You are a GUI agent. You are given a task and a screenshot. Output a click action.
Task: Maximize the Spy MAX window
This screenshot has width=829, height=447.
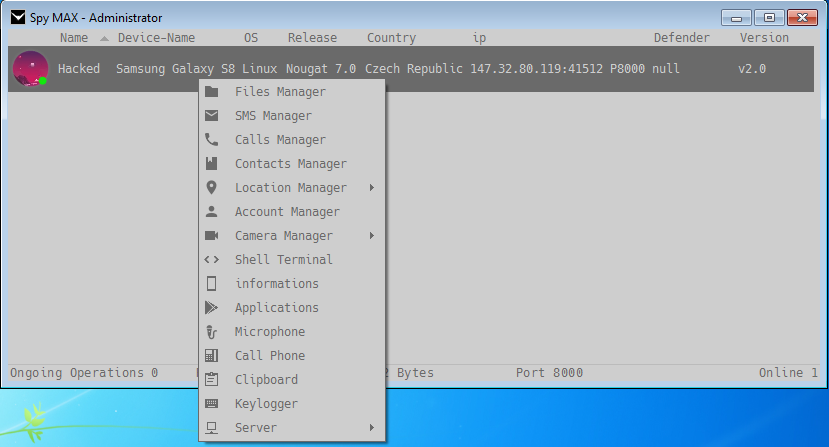(x=769, y=18)
